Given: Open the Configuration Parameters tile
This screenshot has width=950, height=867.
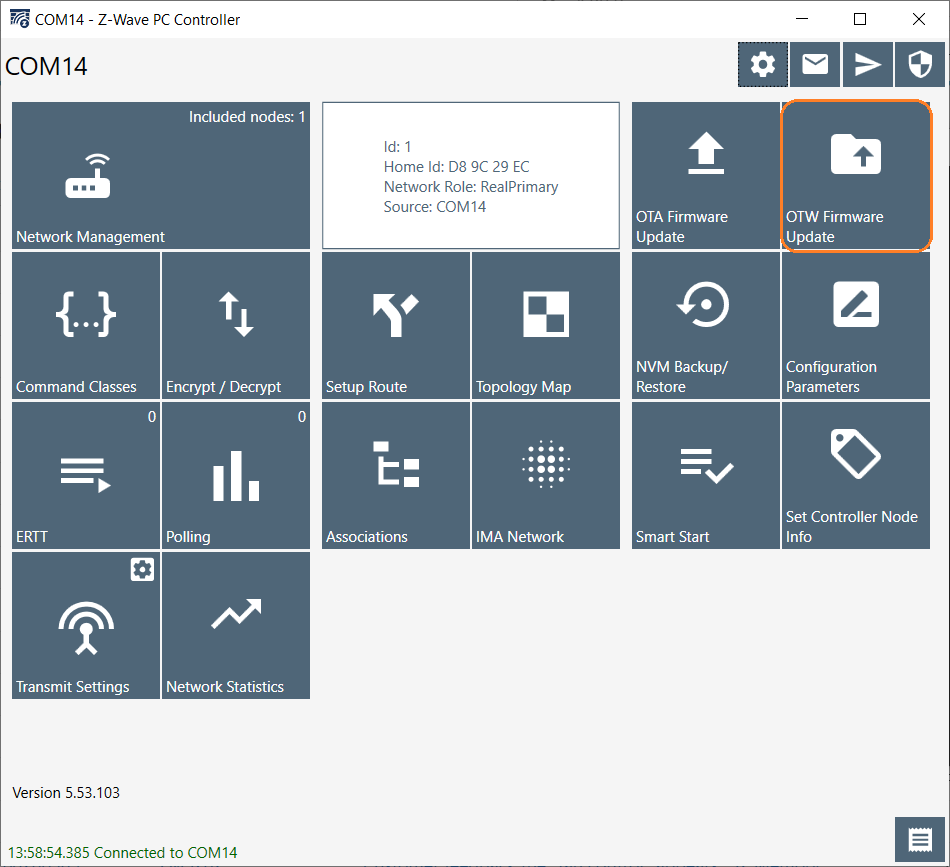Looking at the screenshot, I should (x=856, y=326).
